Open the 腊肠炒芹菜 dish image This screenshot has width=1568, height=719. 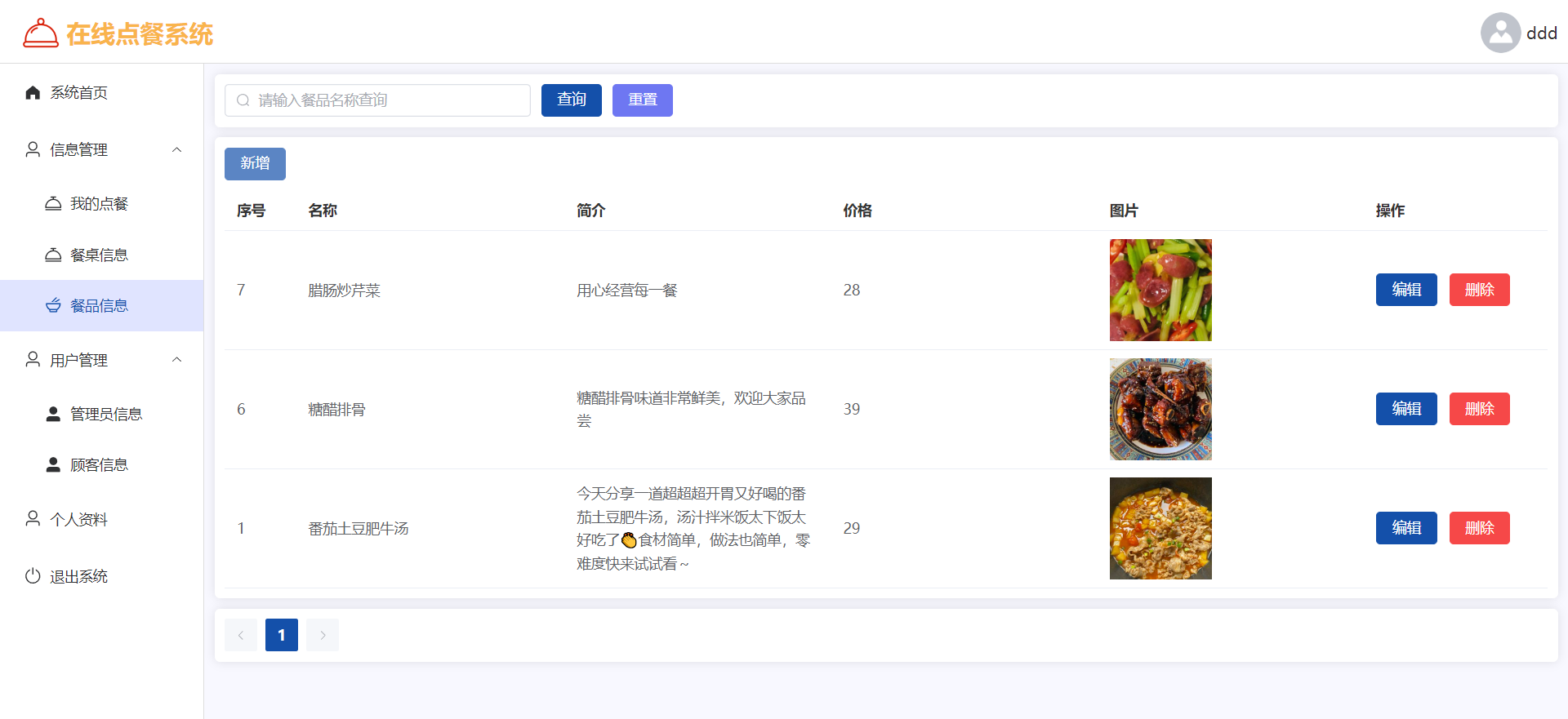(x=1160, y=290)
